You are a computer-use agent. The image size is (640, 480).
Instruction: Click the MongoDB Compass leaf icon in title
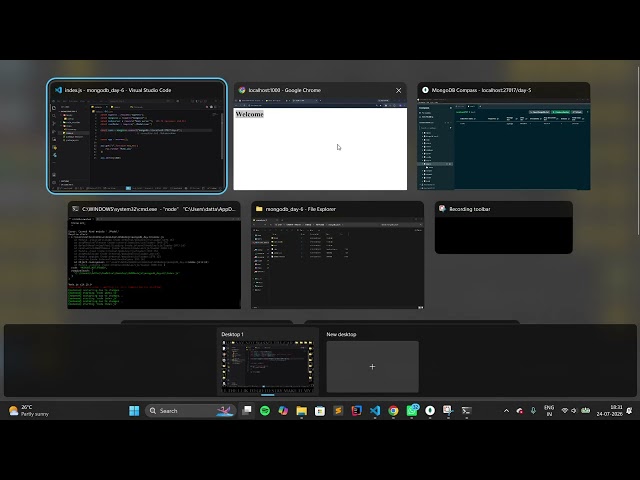[x=425, y=90]
